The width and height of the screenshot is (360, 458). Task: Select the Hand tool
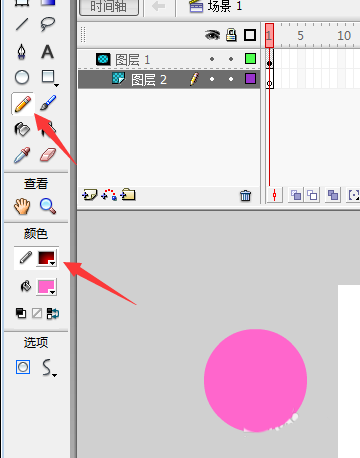pos(22,206)
